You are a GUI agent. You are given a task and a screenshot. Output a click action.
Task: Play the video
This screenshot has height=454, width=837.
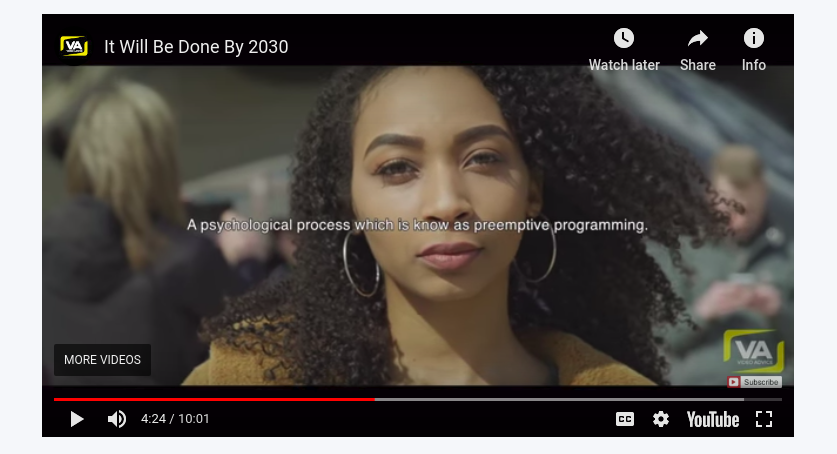coord(77,419)
